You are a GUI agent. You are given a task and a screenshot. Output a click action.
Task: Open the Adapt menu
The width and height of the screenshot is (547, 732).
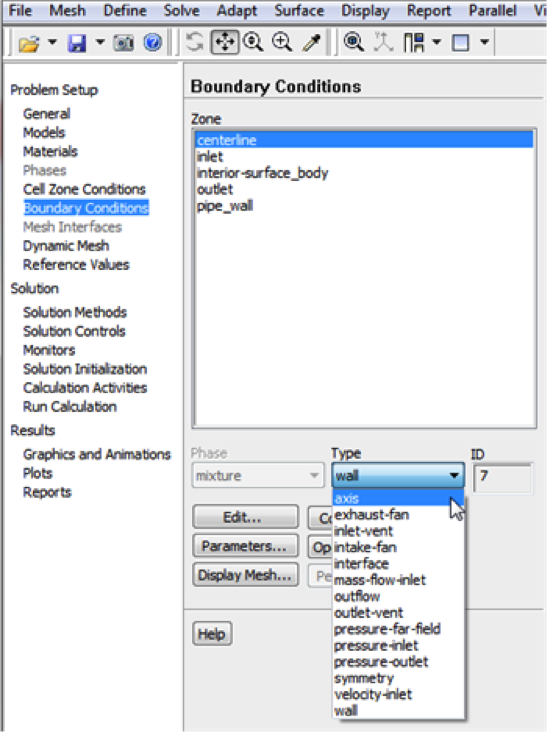[x=237, y=11]
